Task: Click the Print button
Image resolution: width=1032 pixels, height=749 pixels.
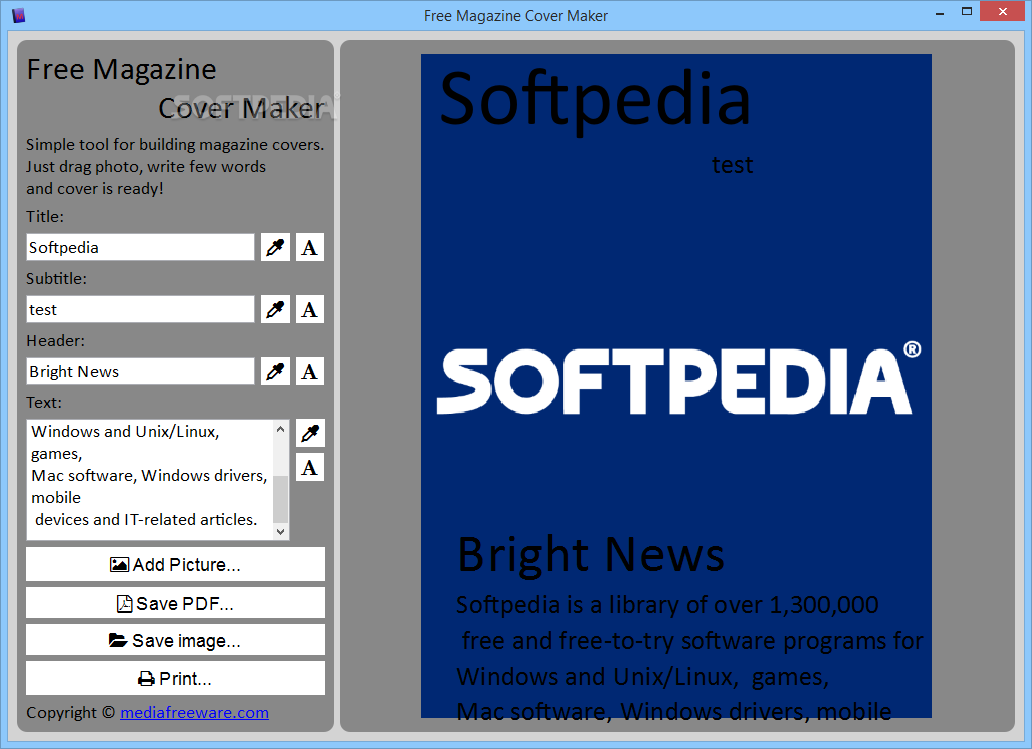Action: (x=175, y=679)
